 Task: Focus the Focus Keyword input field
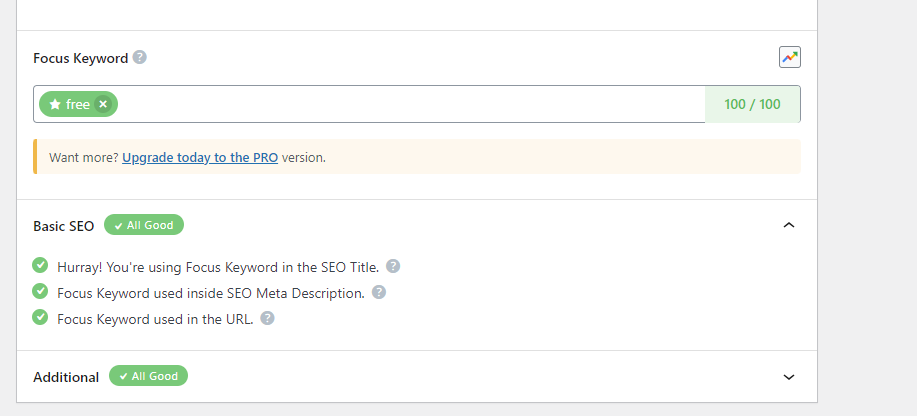[x=400, y=104]
